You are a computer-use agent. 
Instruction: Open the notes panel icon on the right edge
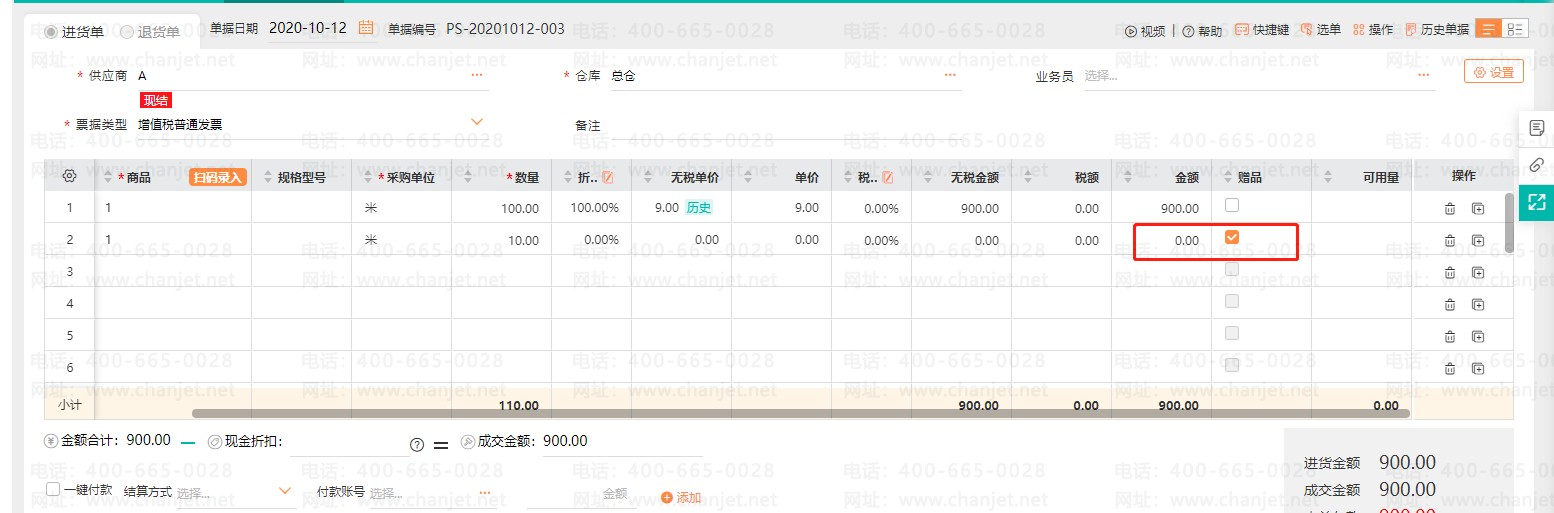point(1537,127)
